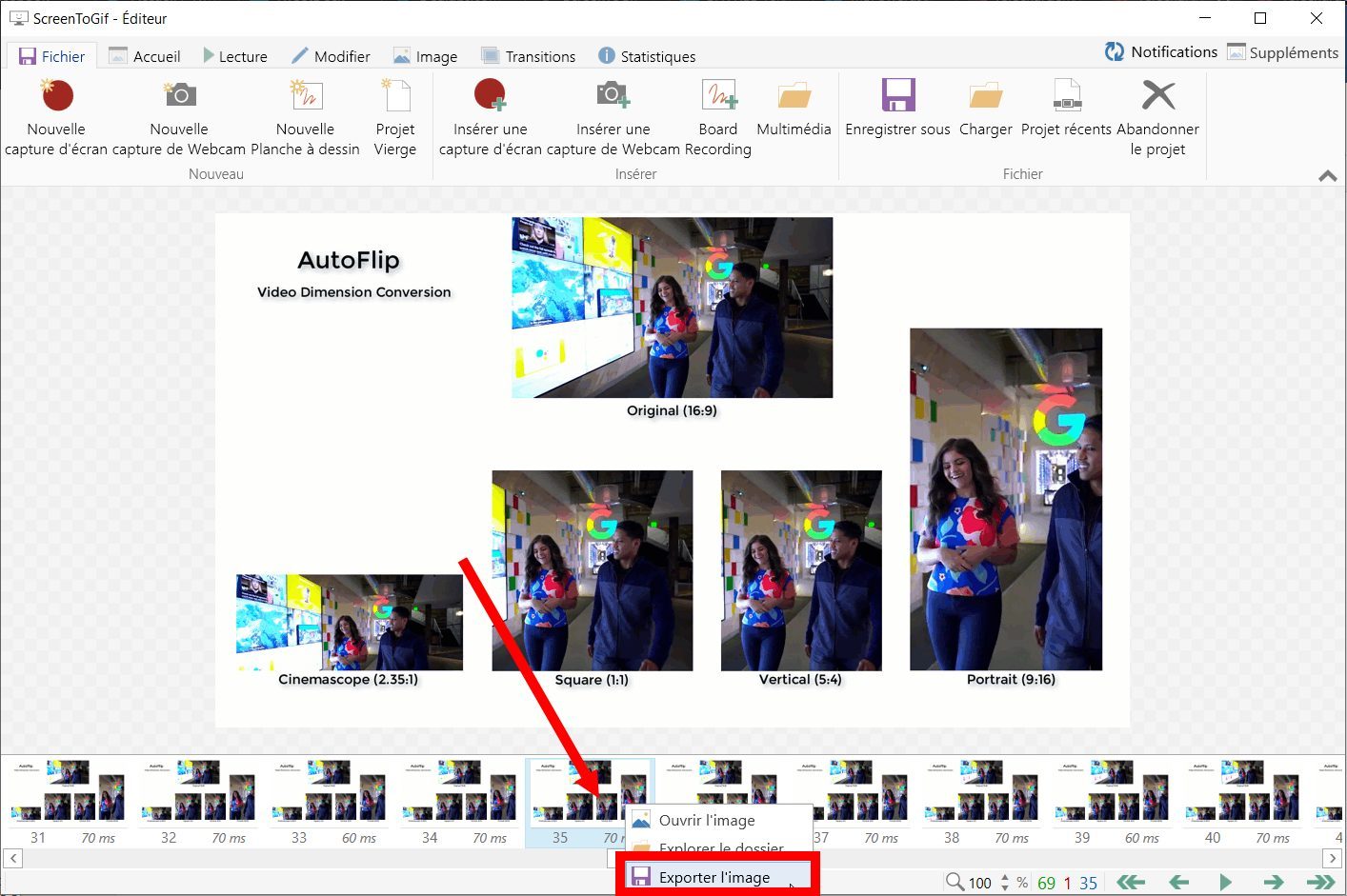The height and width of the screenshot is (896, 1347).
Task: Open Suppléments (extras)
Action: (x=1282, y=51)
